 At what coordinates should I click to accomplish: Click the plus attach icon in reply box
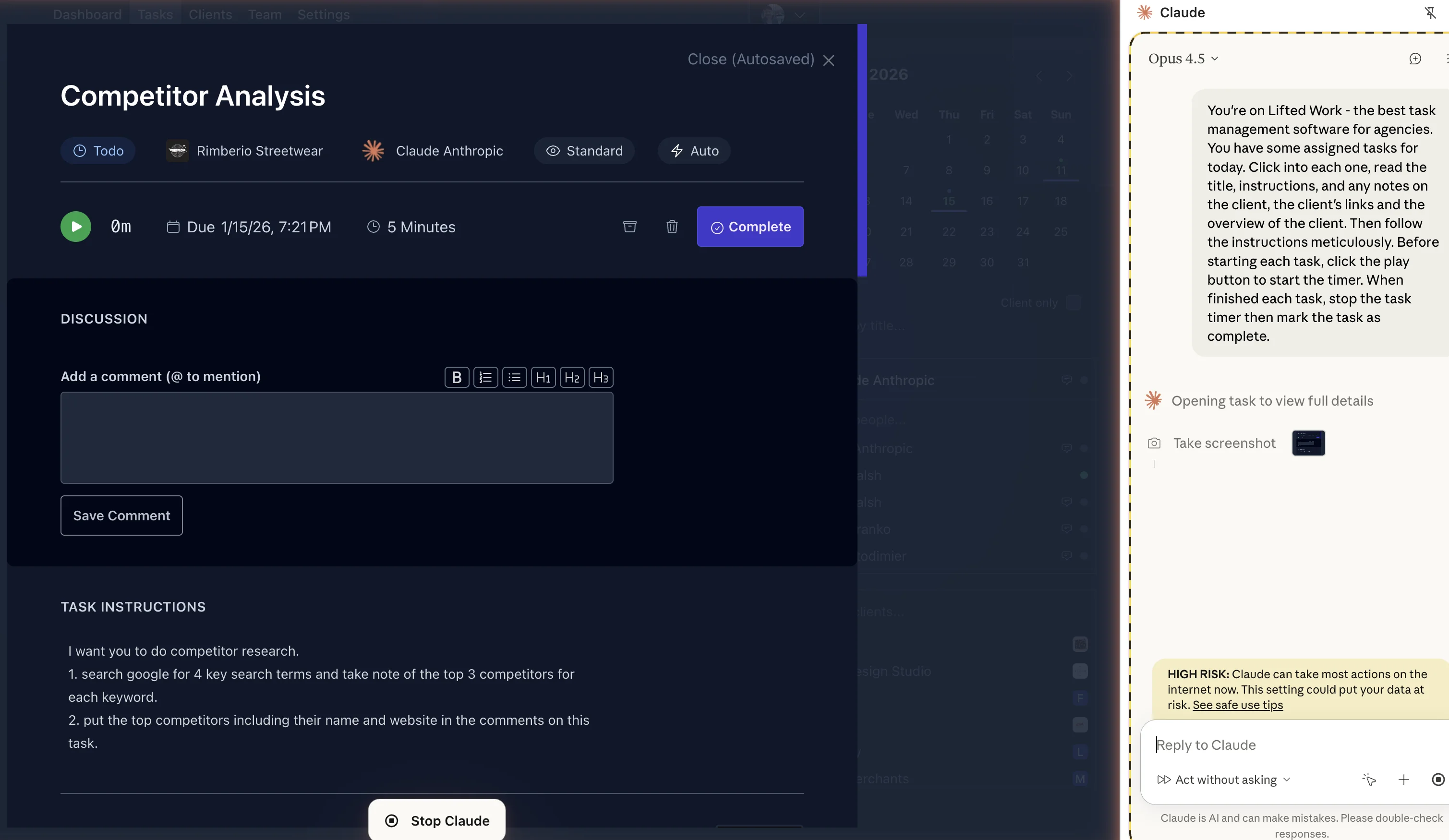1403,780
